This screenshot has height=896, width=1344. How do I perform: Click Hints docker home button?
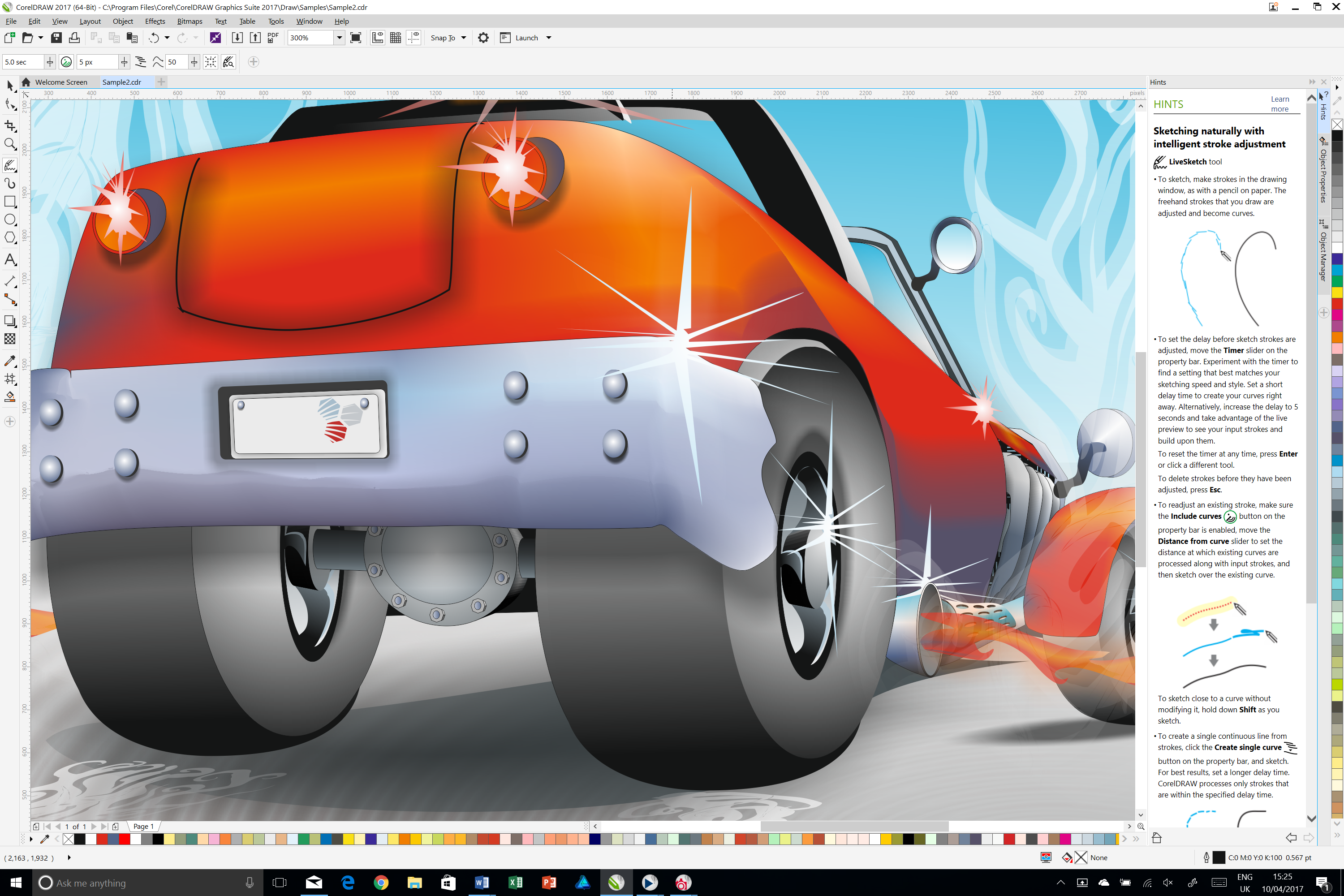pos(1157,838)
